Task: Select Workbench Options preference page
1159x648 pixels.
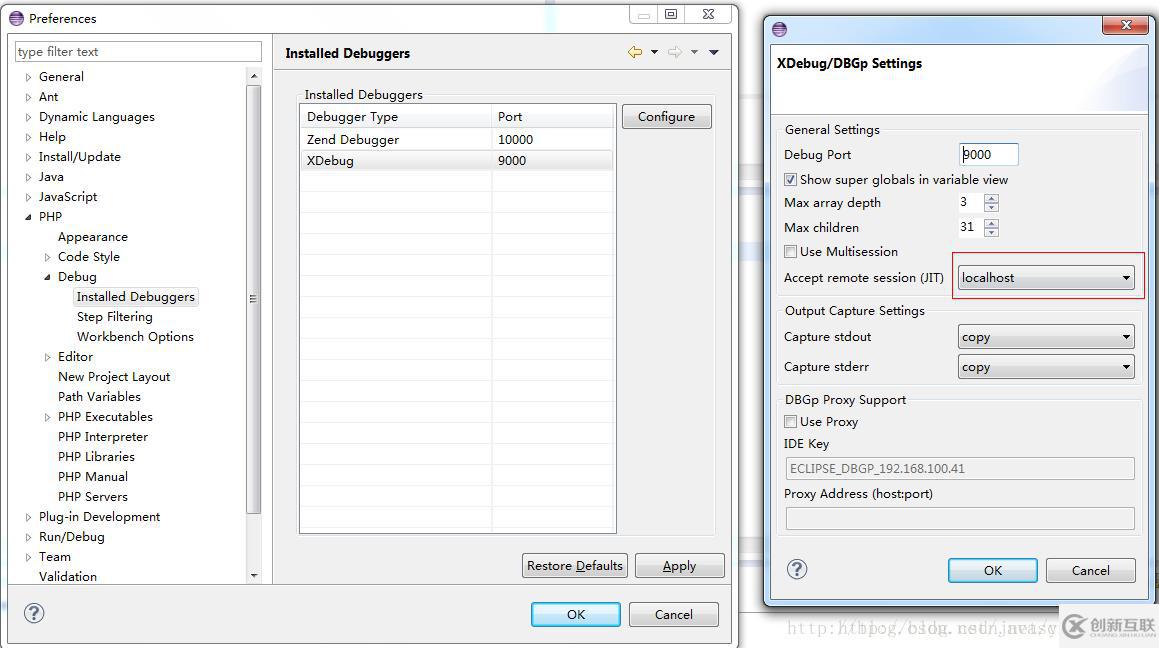Action: click(135, 336)
